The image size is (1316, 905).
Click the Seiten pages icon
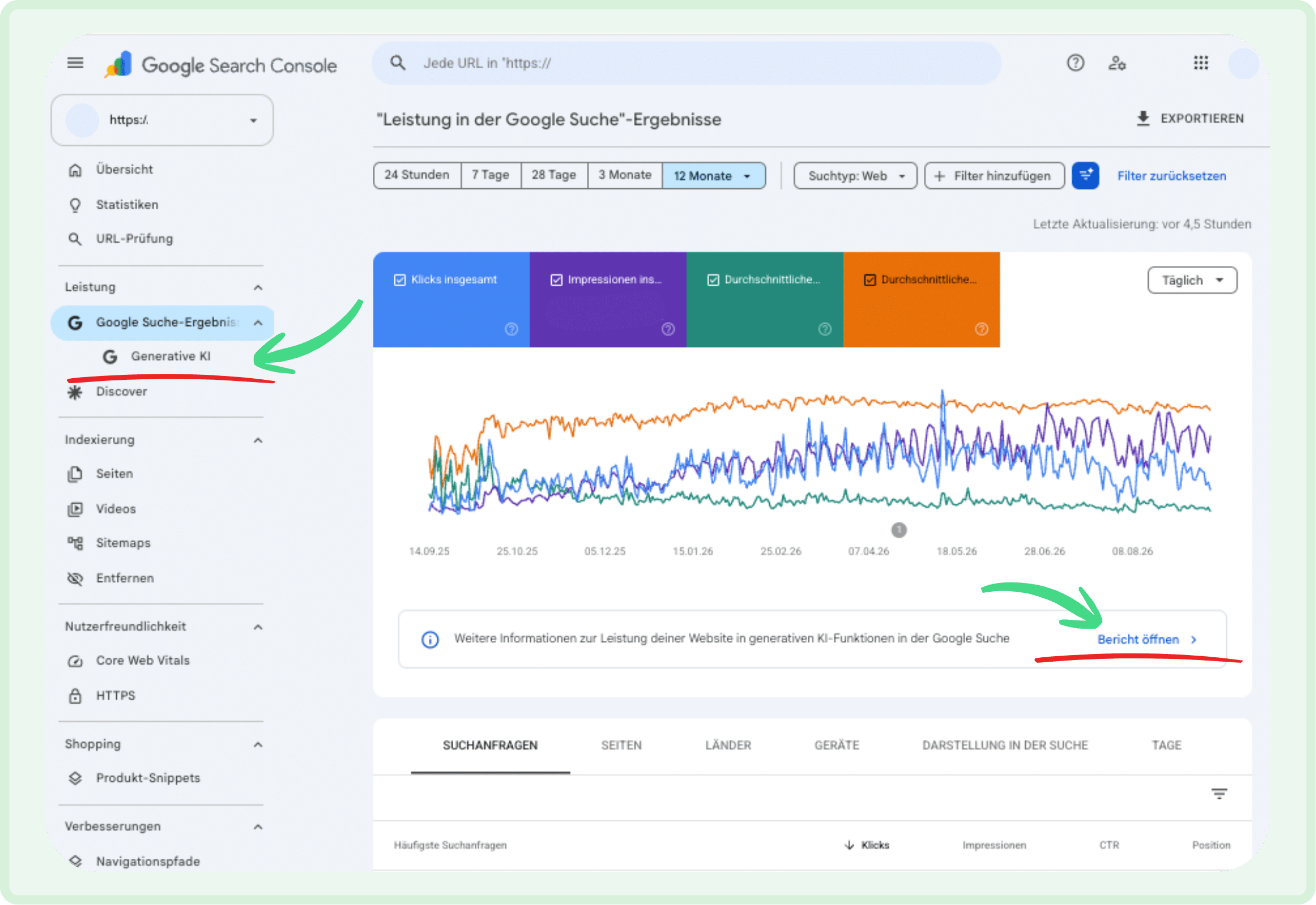75,474
